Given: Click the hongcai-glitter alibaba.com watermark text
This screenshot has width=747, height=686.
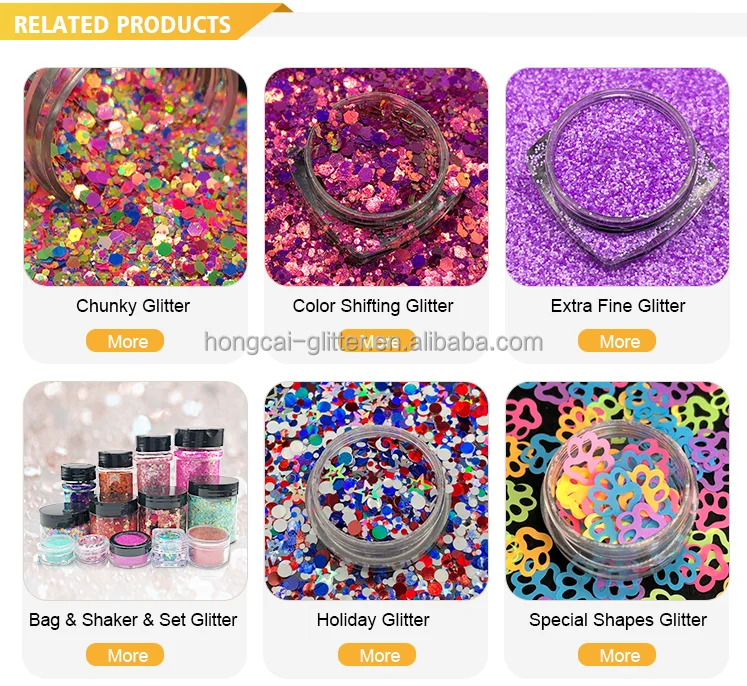Looking at the screenshot, I should click(374, 342).
